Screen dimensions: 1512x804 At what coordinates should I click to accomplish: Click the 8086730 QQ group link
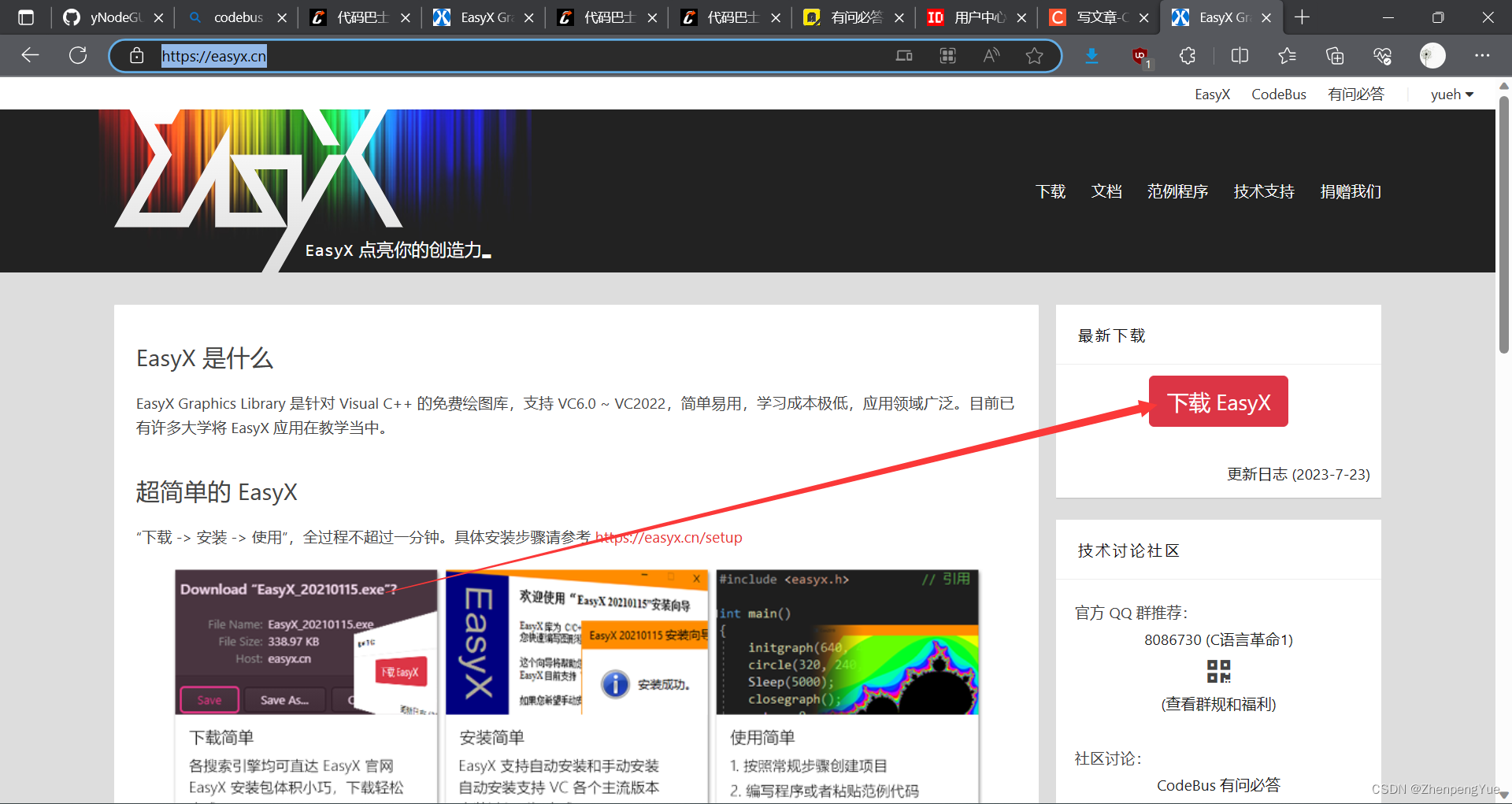(x=1218, y=639)
